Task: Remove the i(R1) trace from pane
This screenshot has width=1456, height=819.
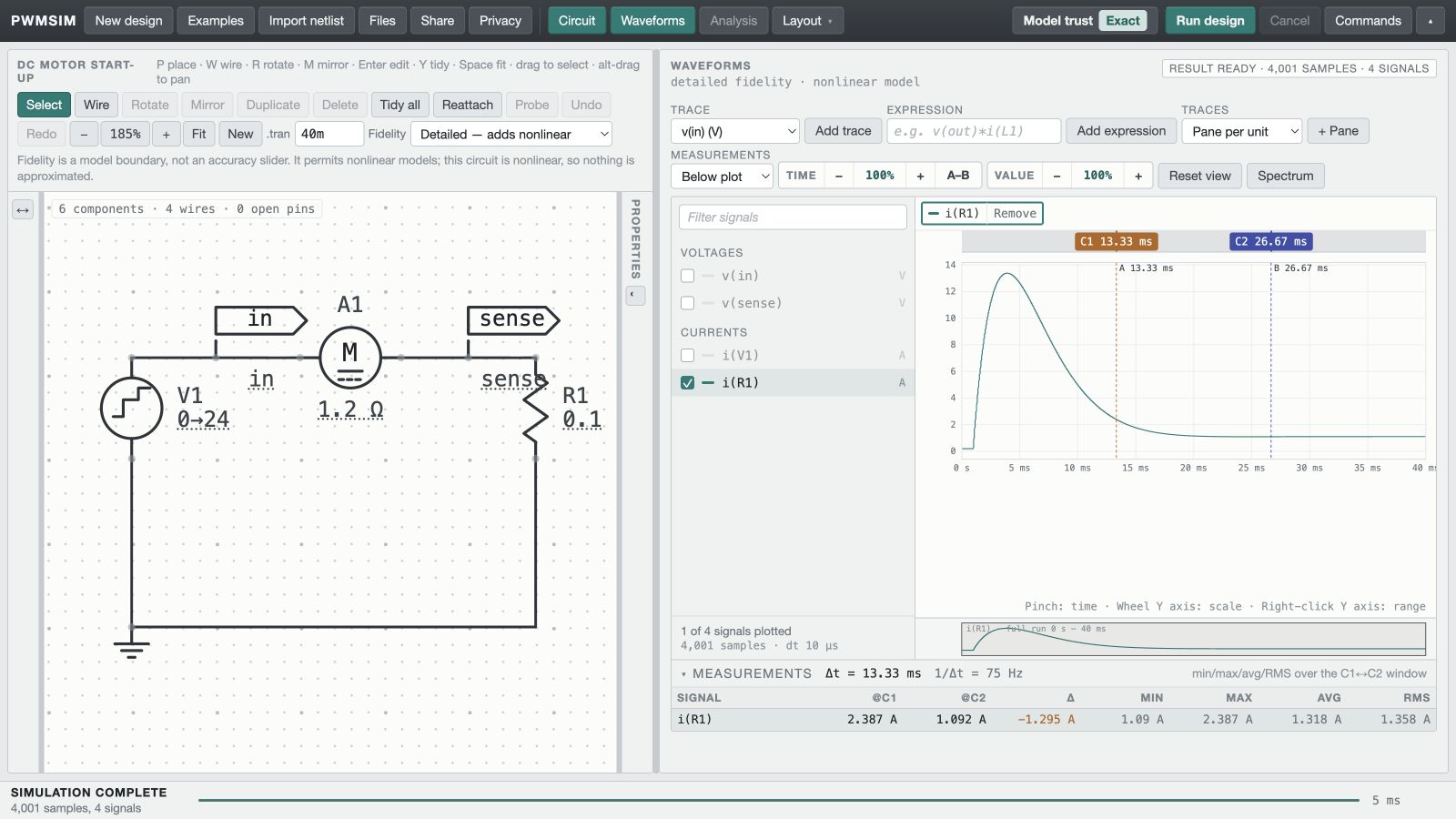Action: click(x=1015, y=214)
